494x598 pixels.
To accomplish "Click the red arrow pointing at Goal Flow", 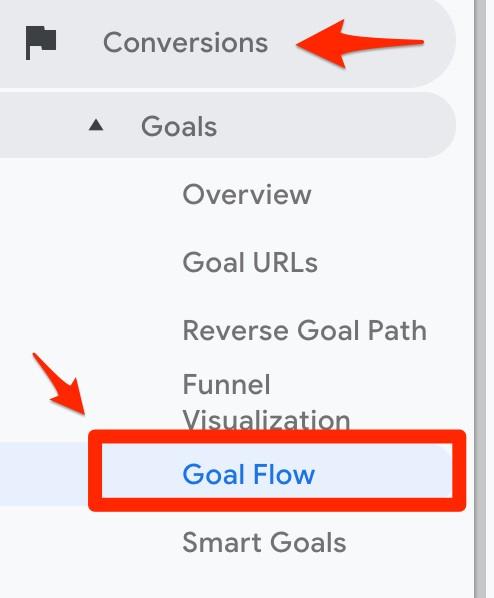I will click(60, 384).
